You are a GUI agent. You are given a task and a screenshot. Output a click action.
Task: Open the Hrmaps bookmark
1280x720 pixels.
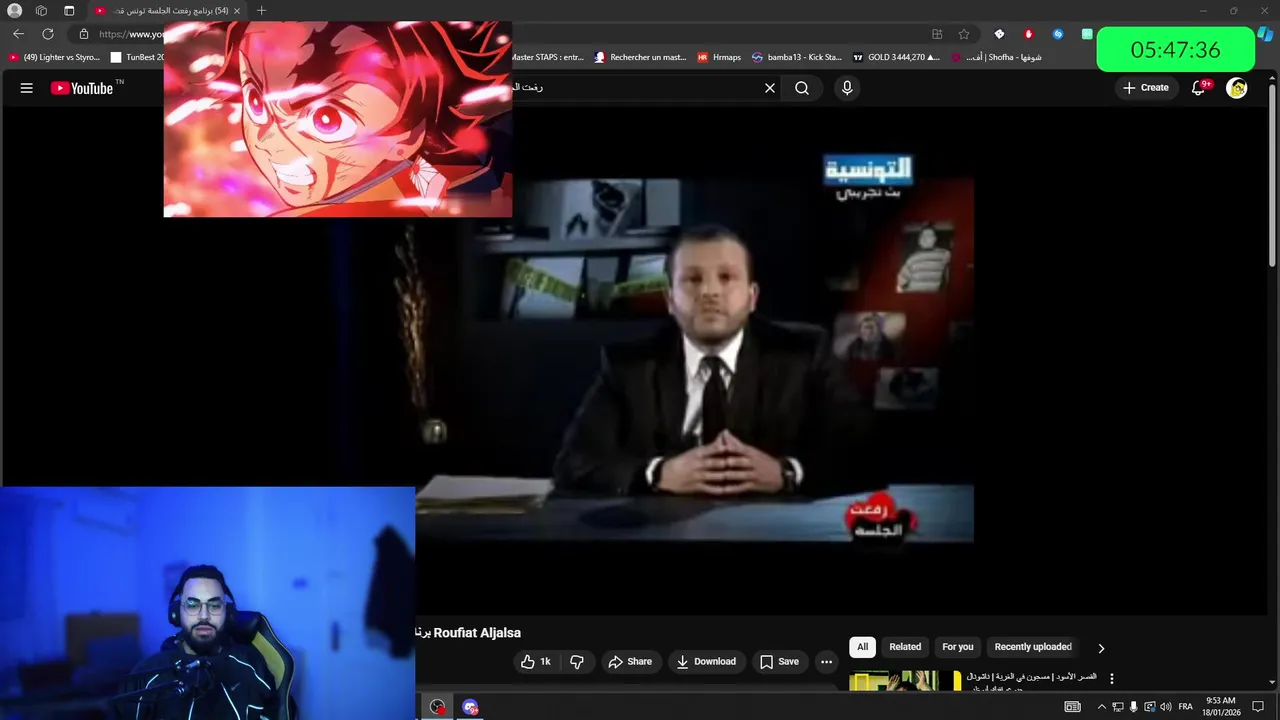(720, 57)
